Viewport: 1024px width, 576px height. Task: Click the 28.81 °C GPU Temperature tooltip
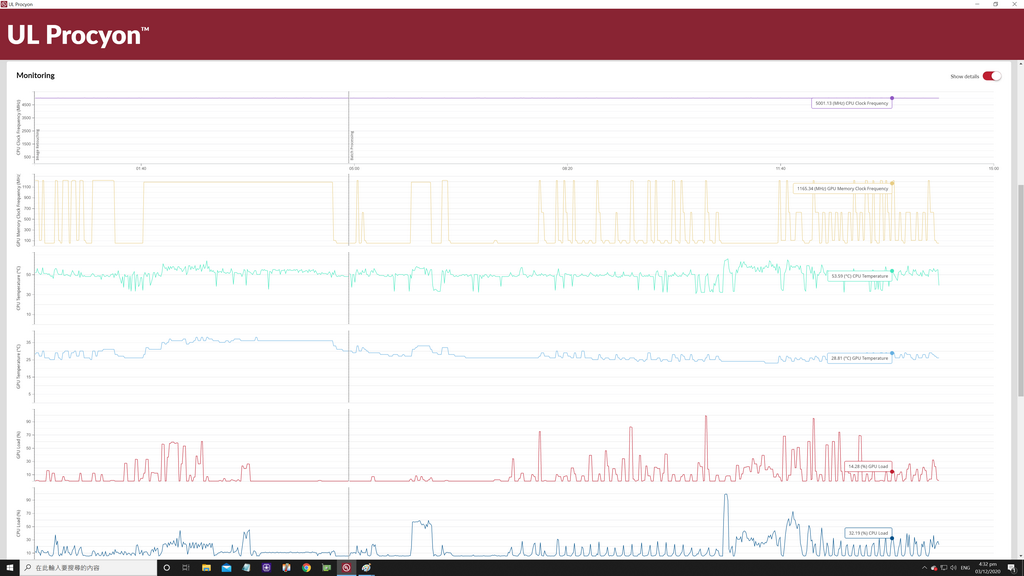click(859, 358)
